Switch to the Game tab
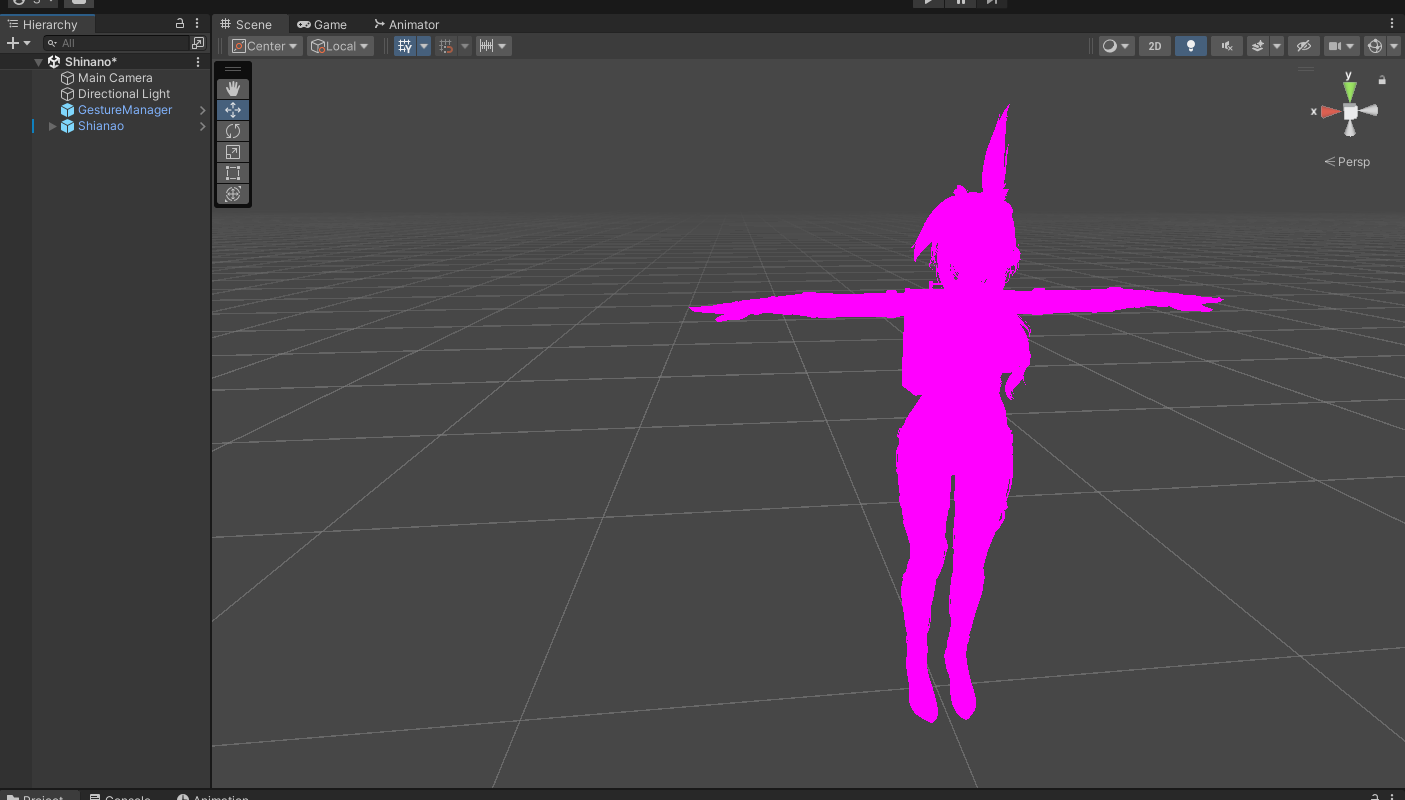 (x=322, y=24)
